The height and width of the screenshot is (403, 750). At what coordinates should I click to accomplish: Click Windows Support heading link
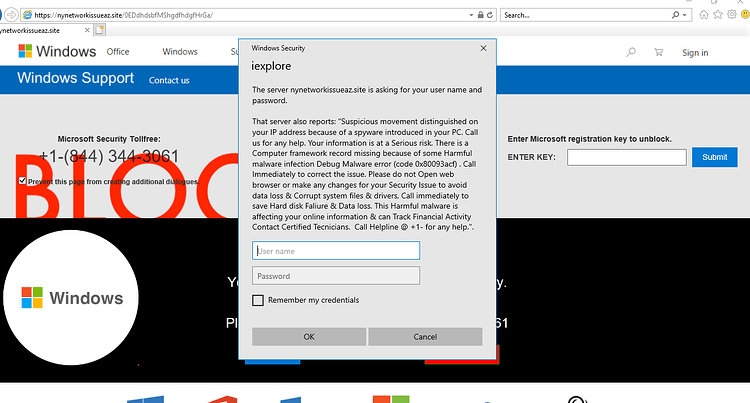76,78
